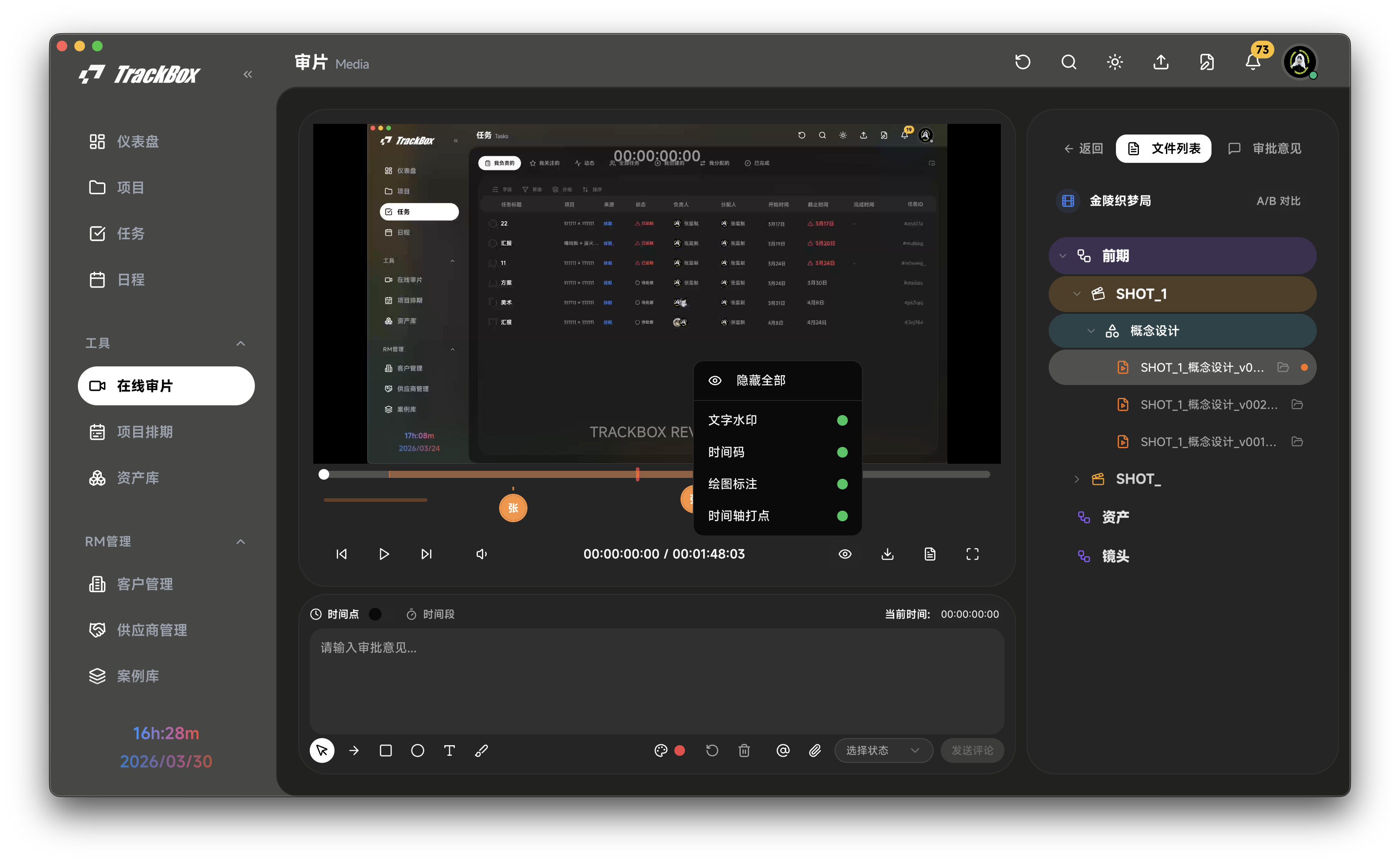Click the 张 timeline comment marker
1400x862 pixels.
coord(513,508)
